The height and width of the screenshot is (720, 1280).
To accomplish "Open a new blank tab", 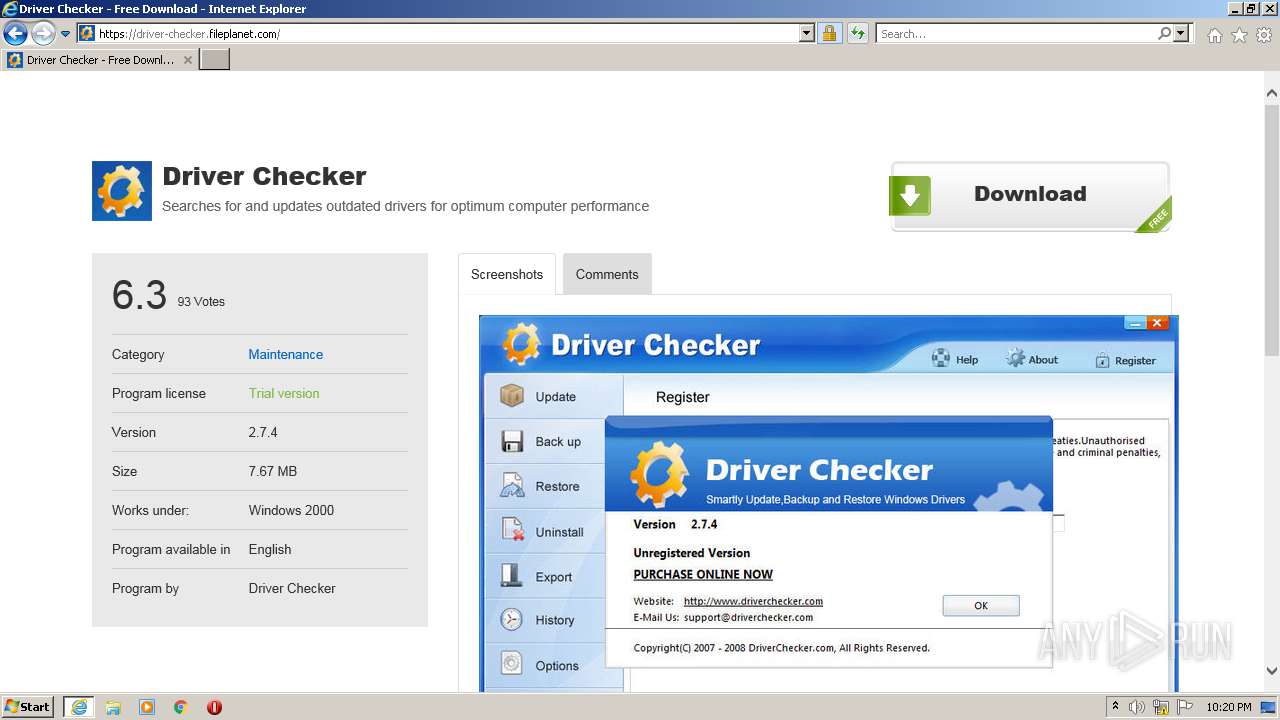I will coord(215,60).
